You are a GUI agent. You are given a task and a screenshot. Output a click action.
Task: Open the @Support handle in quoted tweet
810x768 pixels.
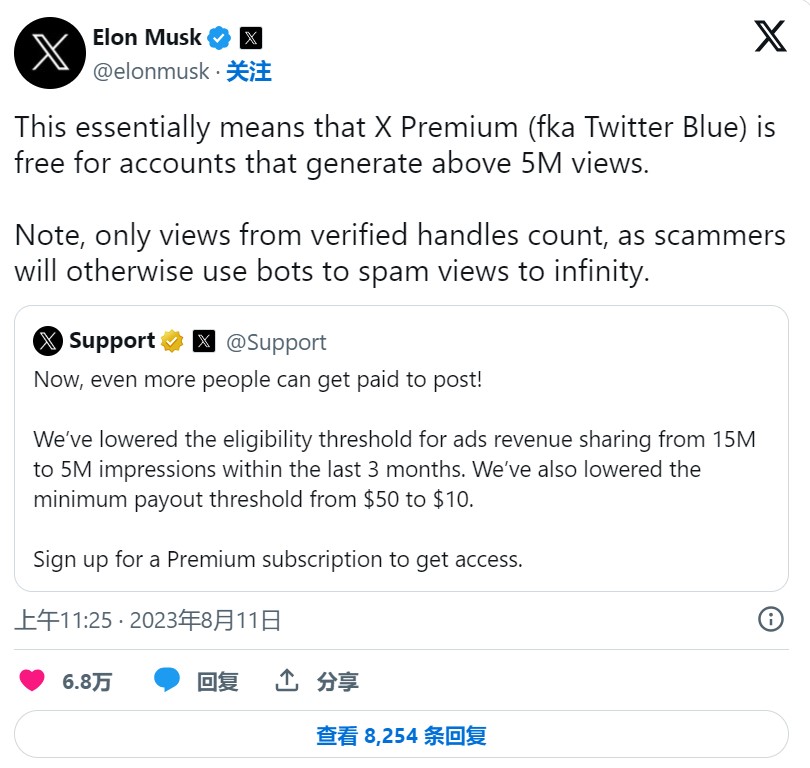pos(276,342)
